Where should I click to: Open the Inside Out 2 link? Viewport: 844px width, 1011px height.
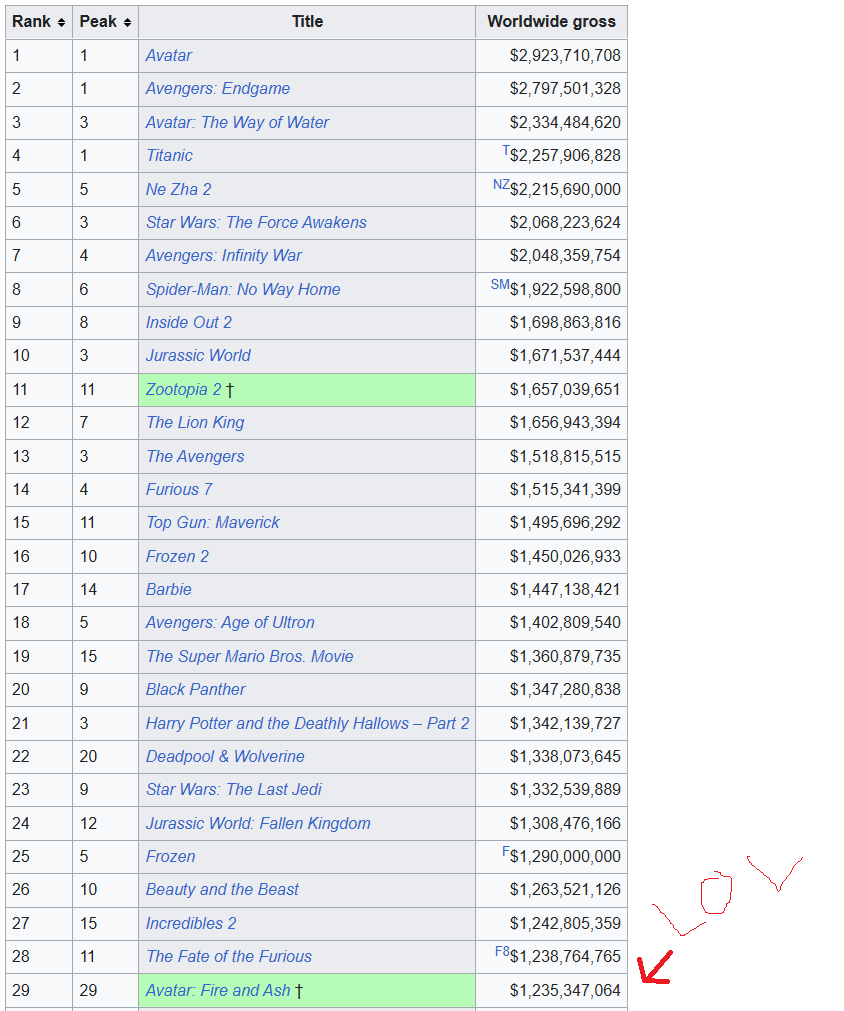tap(188, 322)
